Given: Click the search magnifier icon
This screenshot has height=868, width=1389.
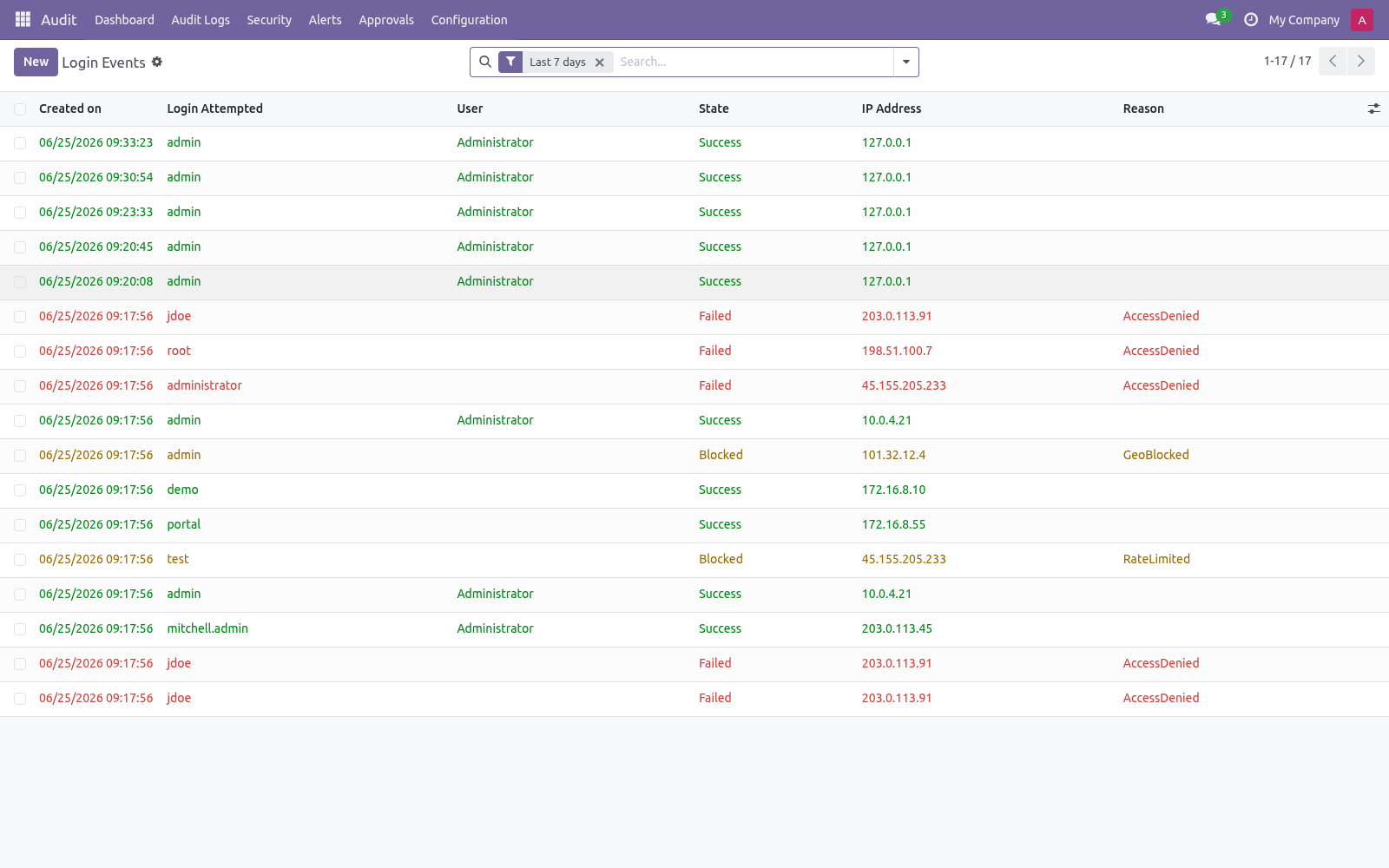Looking at the screenshot, I should click(x=485, y=62).
